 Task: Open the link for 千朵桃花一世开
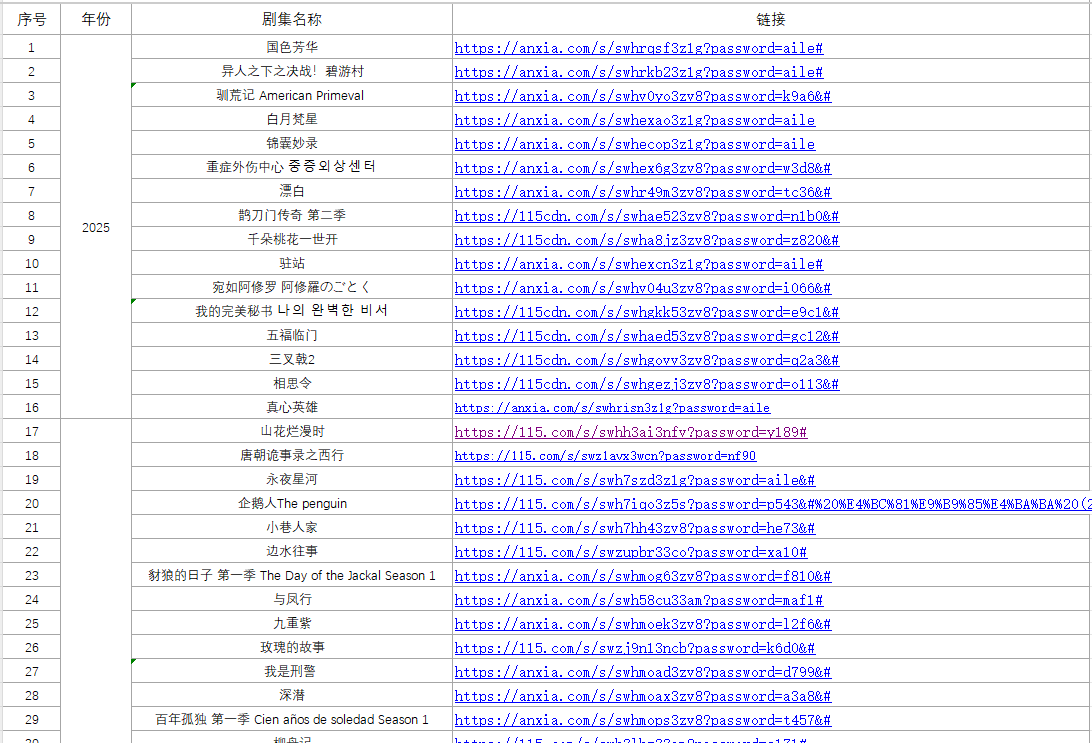(x=647, y=240)
